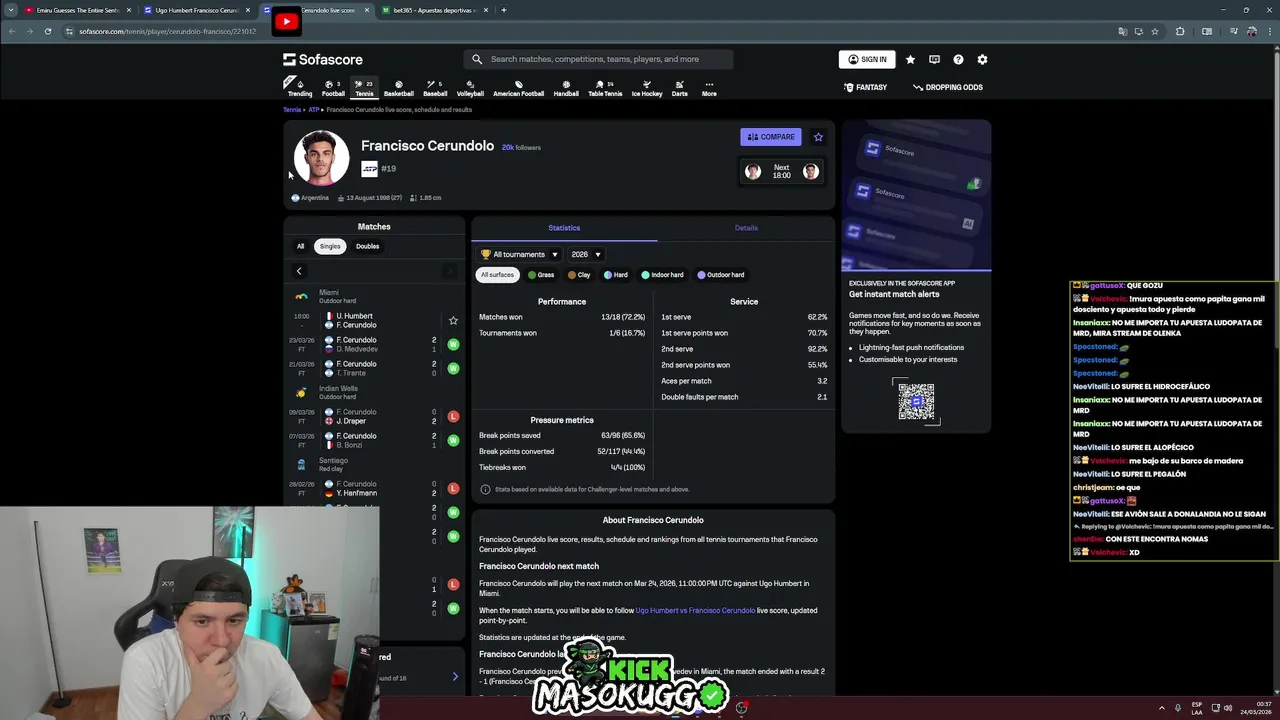Switch to bet365 browser tab
This screenshot has width=1280, height=720.
coord(435,10)
